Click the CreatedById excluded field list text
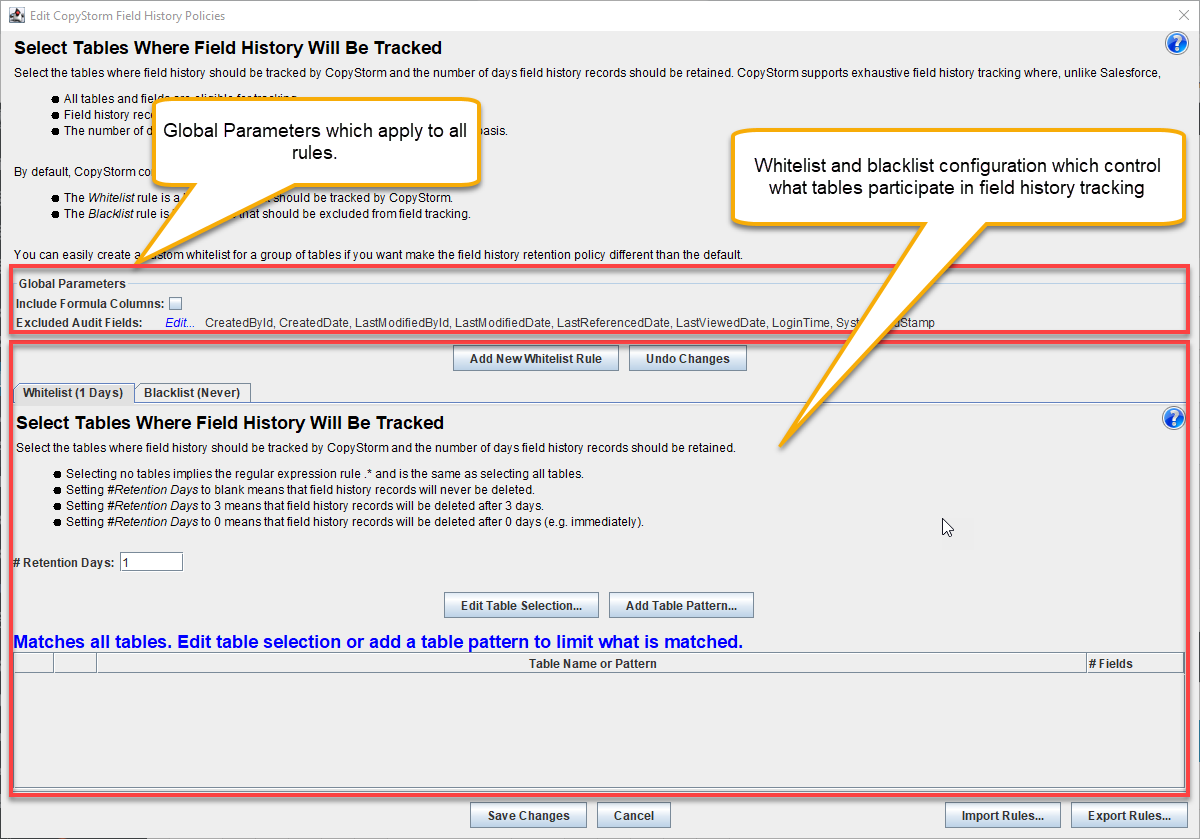The image size is (1200, 839). [569, 322]
